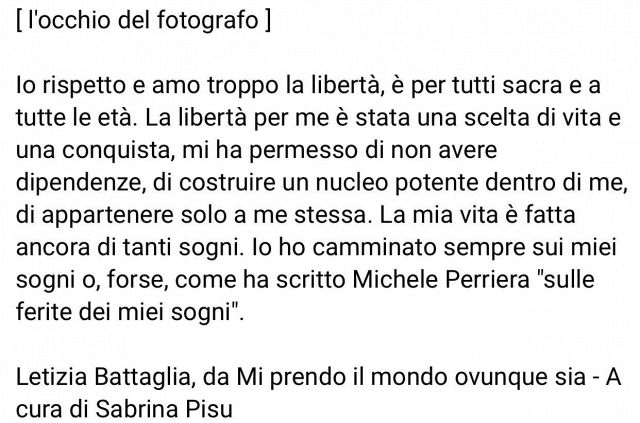Image resolution: width=640 pixels, height=423 pixels.
Task: Click the heading "l'occhio del fotografo"
Action: 143,20
